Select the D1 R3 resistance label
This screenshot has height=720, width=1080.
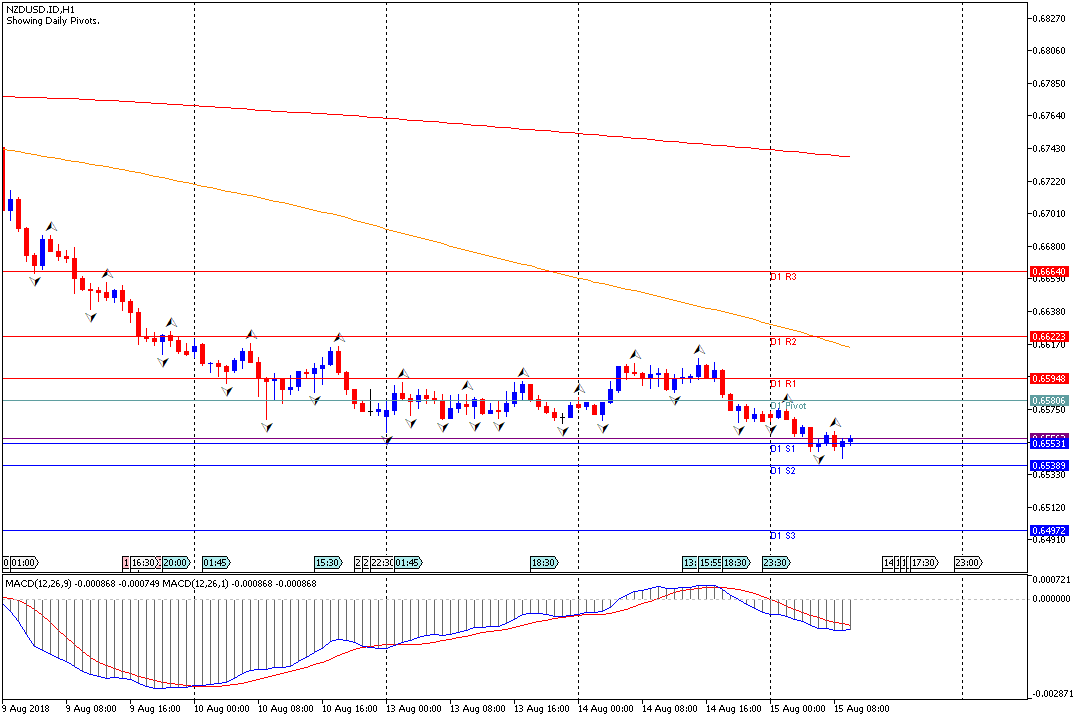[x=783, y=276]
